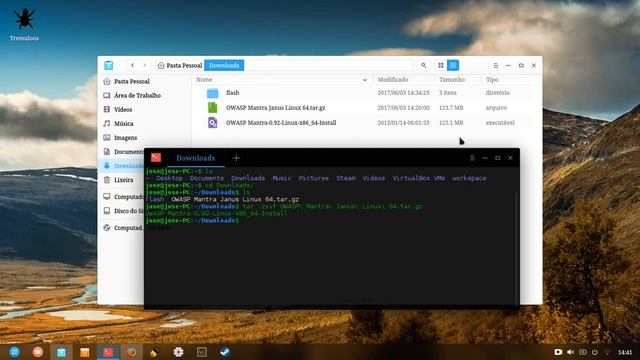Viewport: 640px width, 360px height.
Task: Open the volume tray icon
Action: pos(571,352)
